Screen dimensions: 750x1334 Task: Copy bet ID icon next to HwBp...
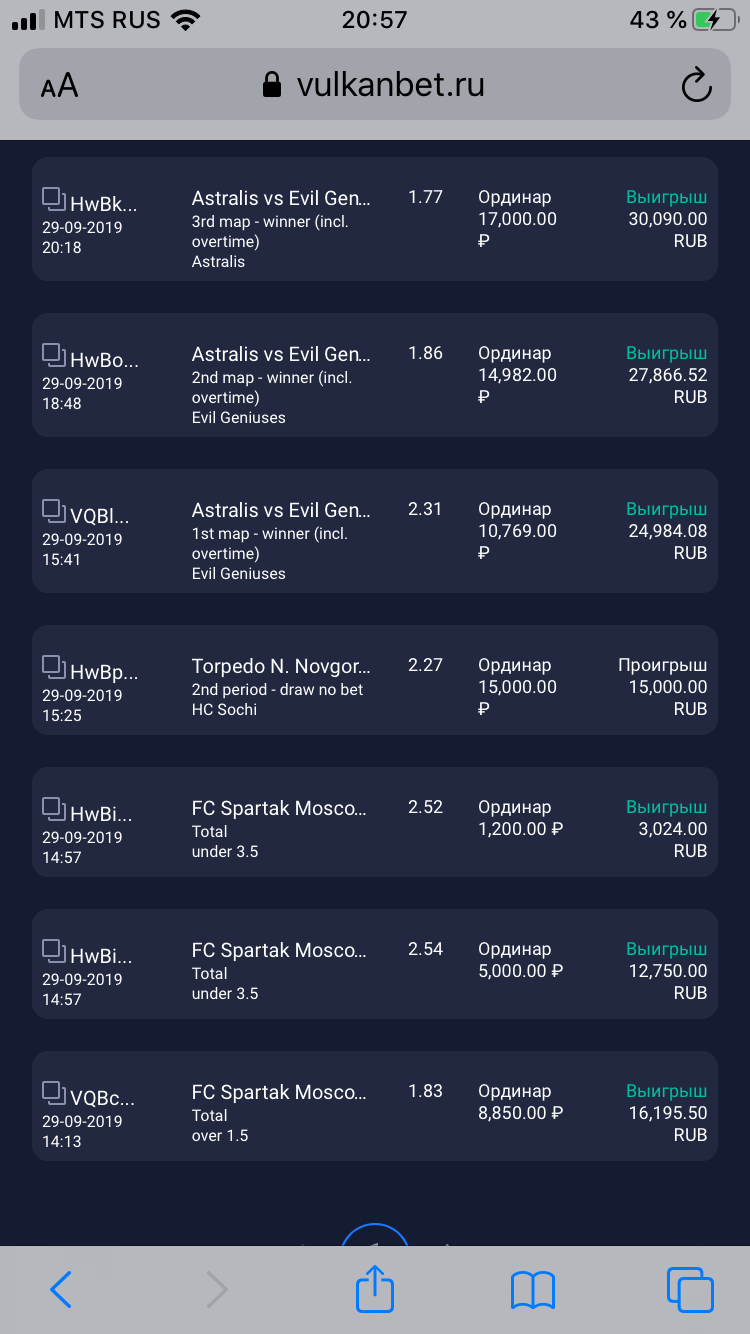53,666
